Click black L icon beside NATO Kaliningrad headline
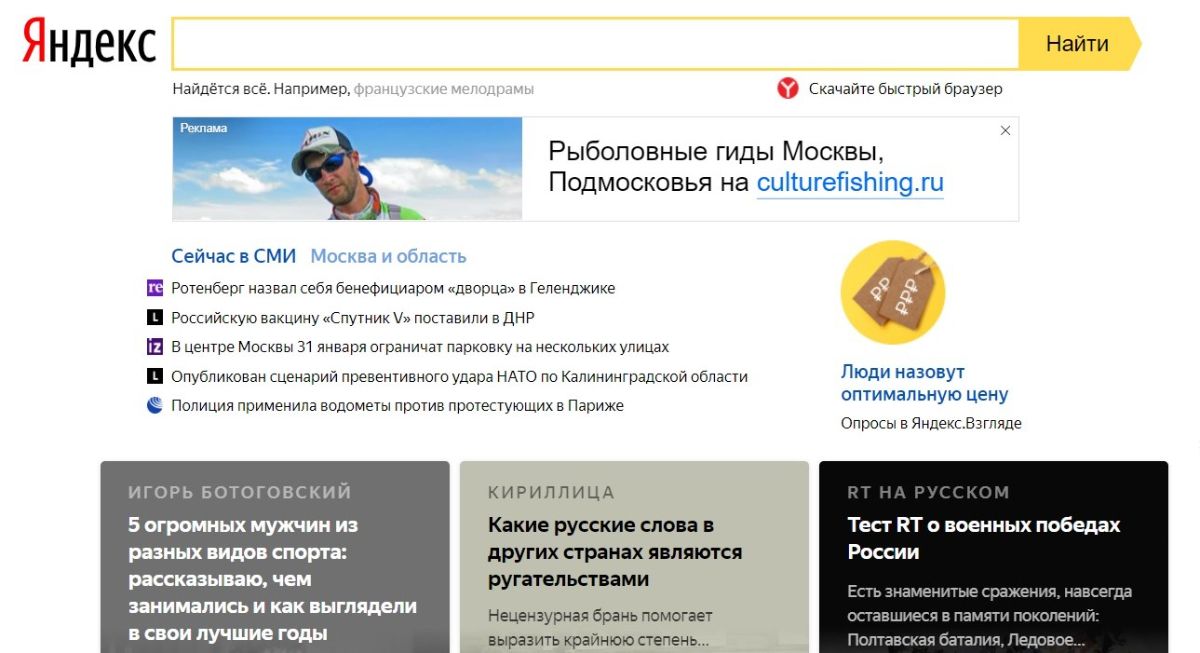The width and height of the screenshot is (1200, 653). pyautogui.click(x=155, y=376)
